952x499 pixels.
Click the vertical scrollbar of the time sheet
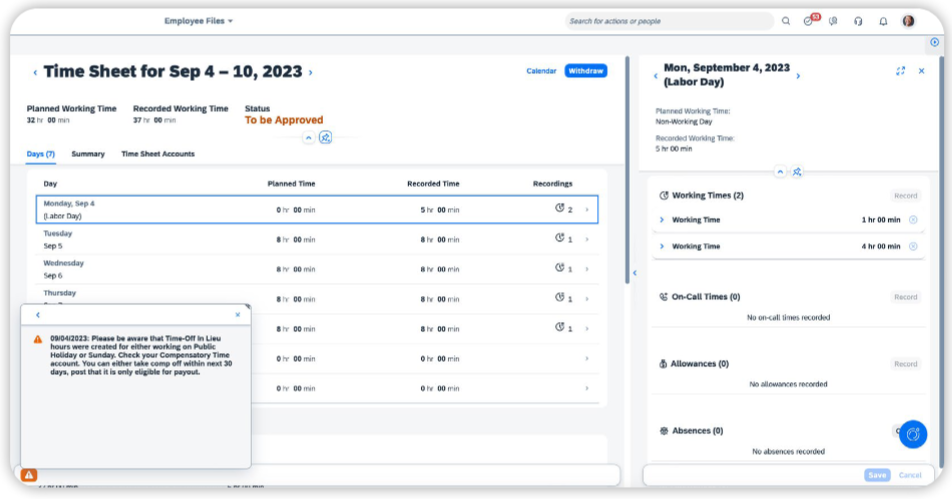point(627,170)
